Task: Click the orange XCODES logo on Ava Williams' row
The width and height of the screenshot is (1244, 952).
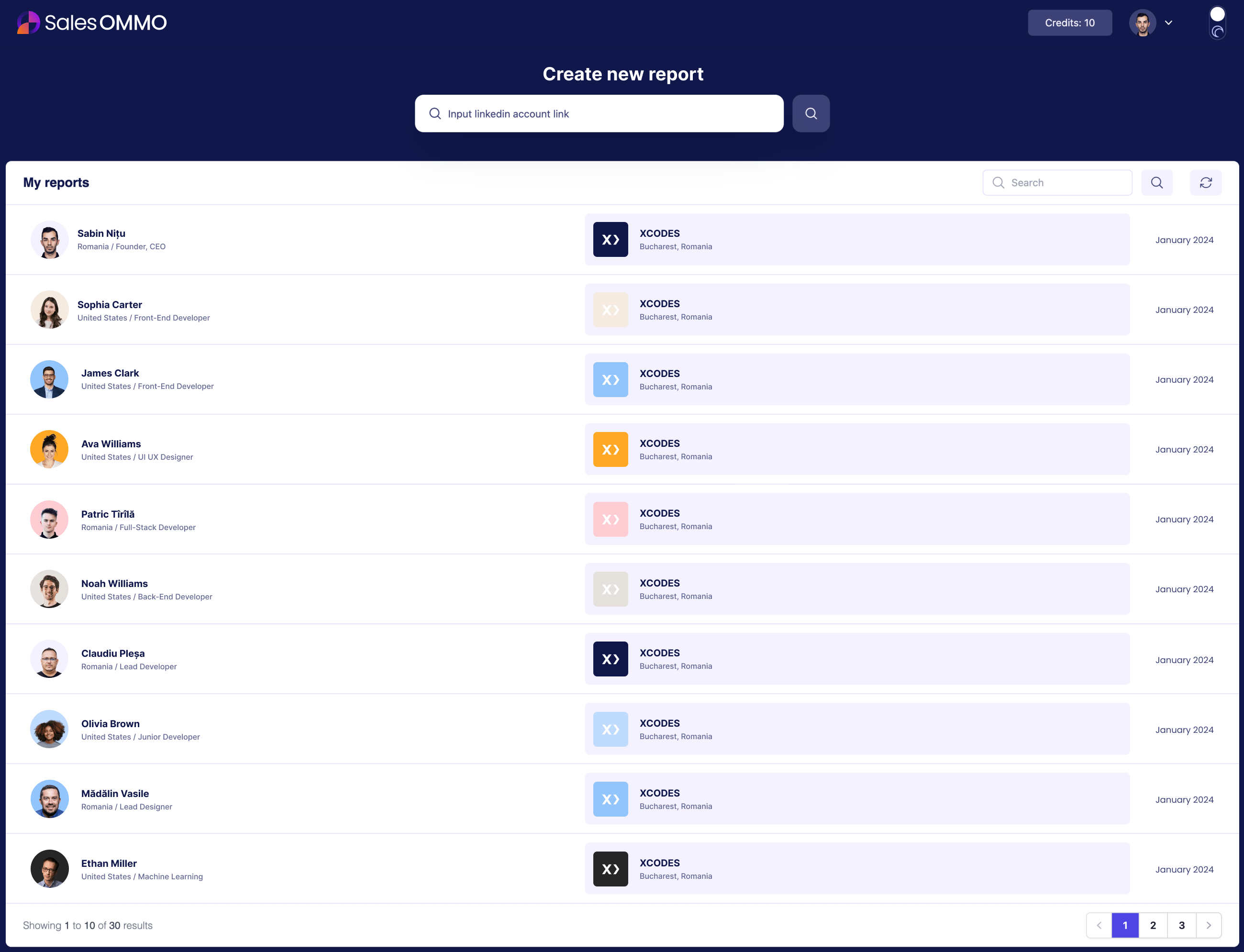Action: click(x=611, y=449)
